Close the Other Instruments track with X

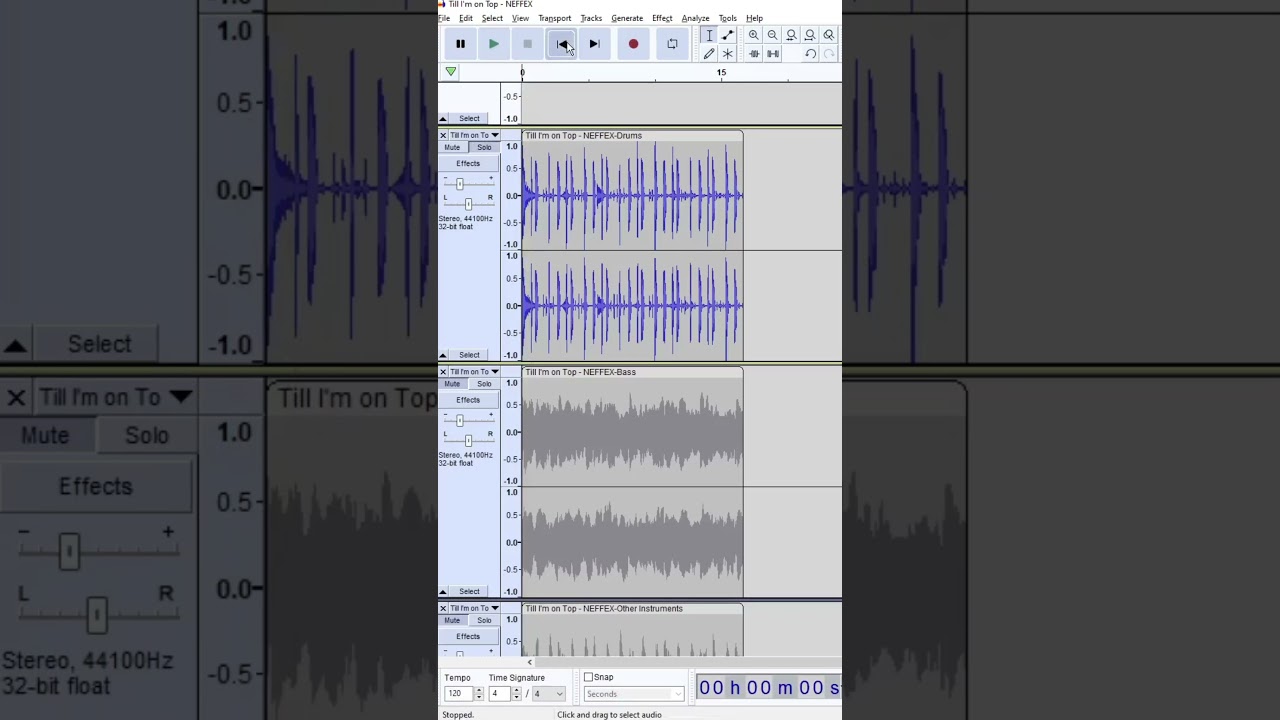tap(443, 608)
